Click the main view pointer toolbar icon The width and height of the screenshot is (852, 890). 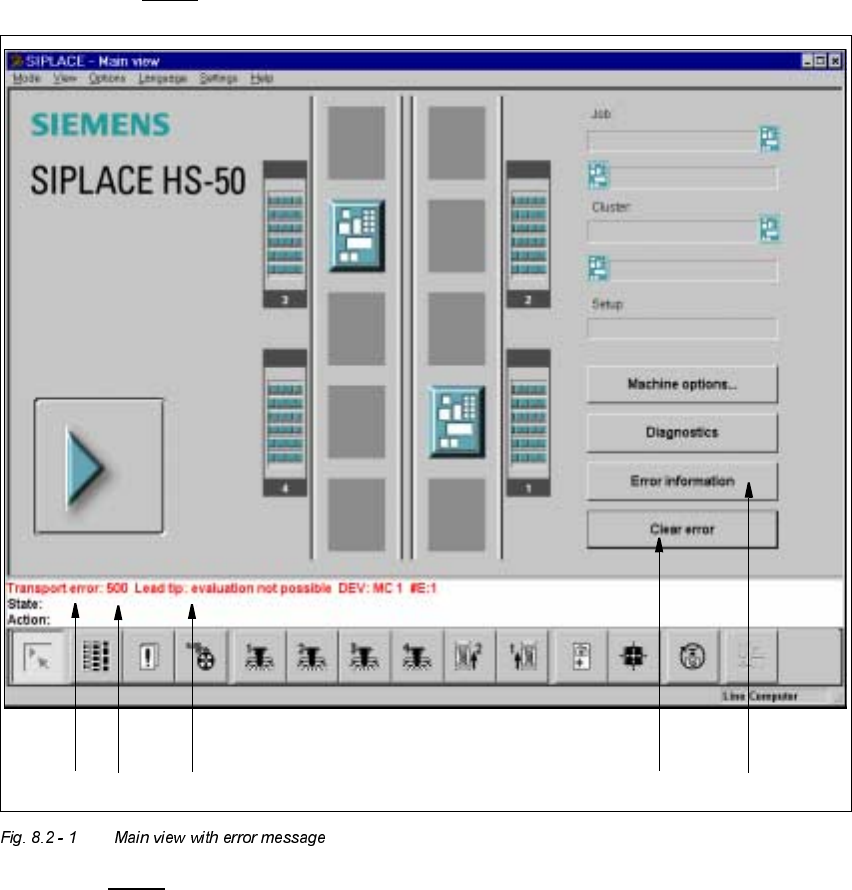(39, 657)
